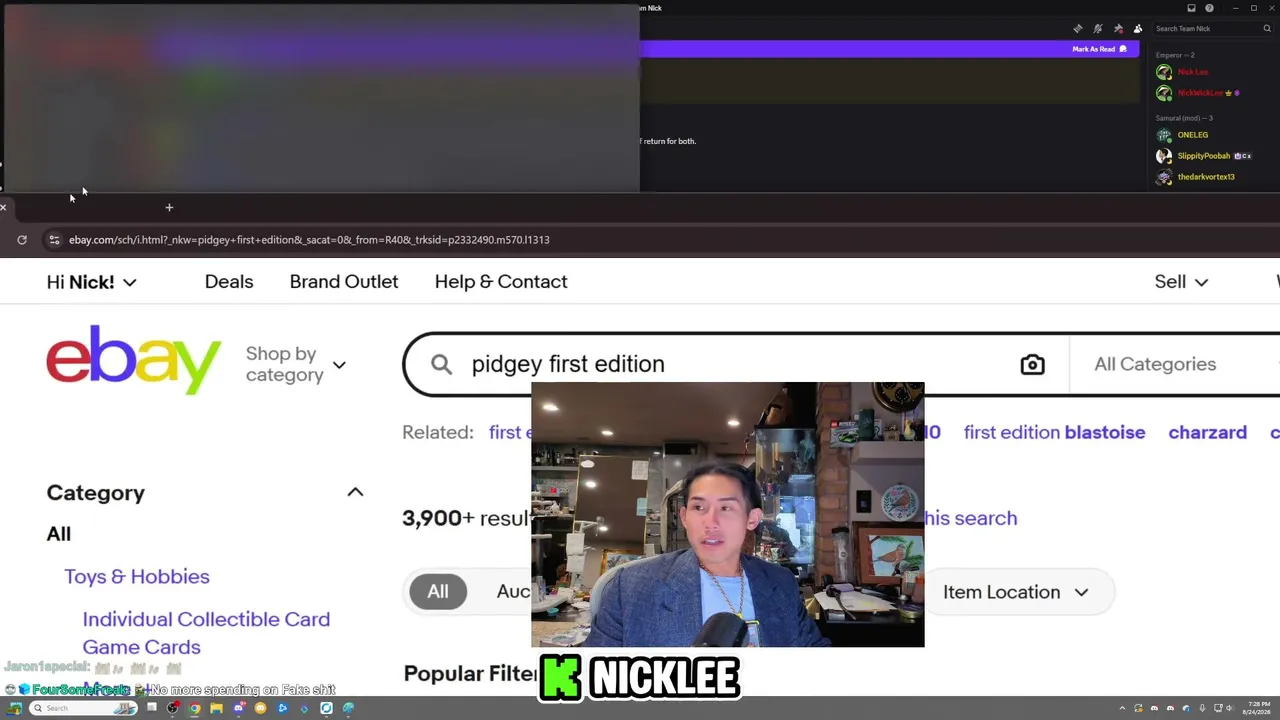Image resolution: width=1280 pixels, height=720 pixels.
Task: Open Discord inbox icon
Action: (x=1191, y=8)
